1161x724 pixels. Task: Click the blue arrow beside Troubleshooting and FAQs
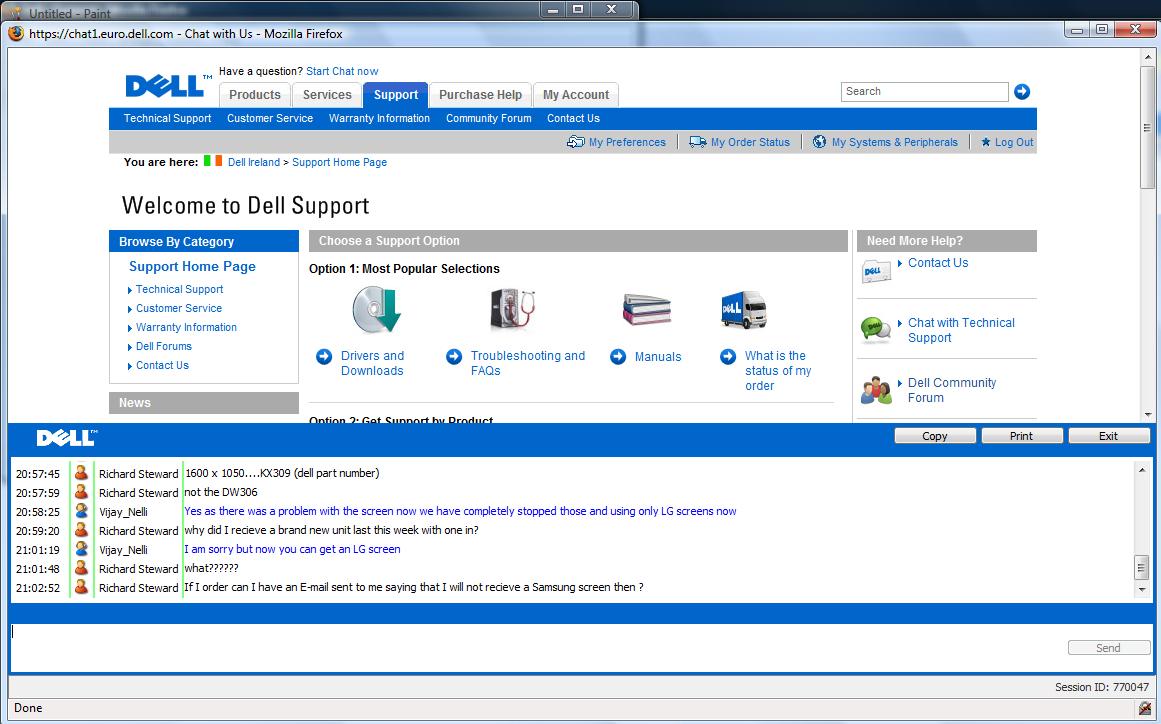pos(454,357)
